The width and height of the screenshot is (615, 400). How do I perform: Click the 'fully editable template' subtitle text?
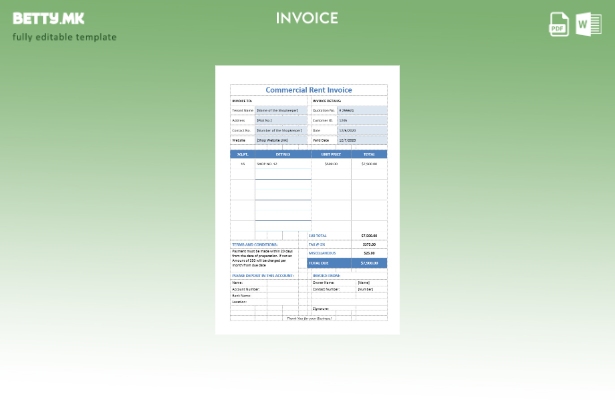pos(64,38)
